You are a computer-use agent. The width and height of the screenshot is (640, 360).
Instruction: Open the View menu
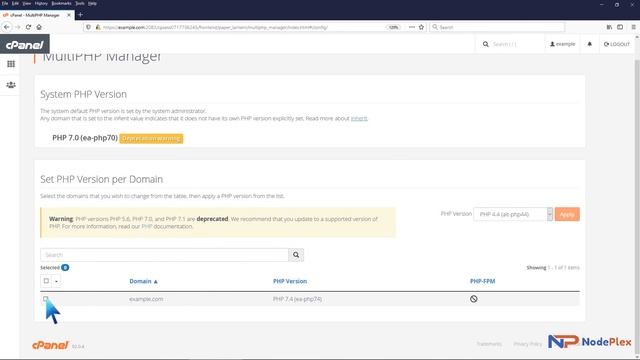click(27, 3)
